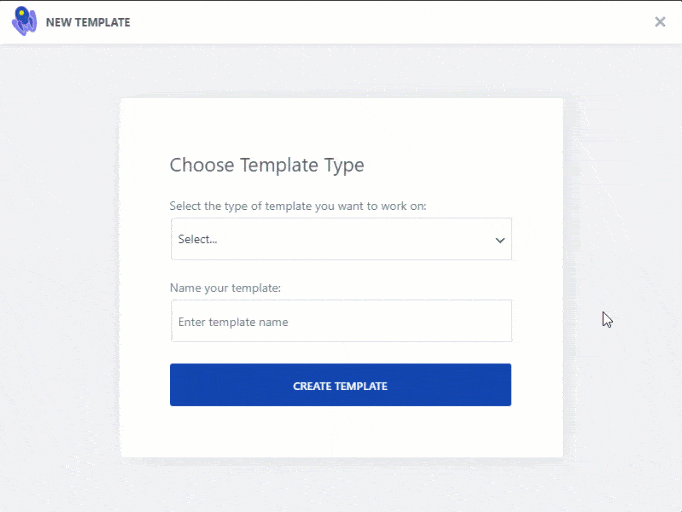Click the chevron arrow on the template type dropdown
The height and width of the screenshot is (512, 682).
pos(500,240)
